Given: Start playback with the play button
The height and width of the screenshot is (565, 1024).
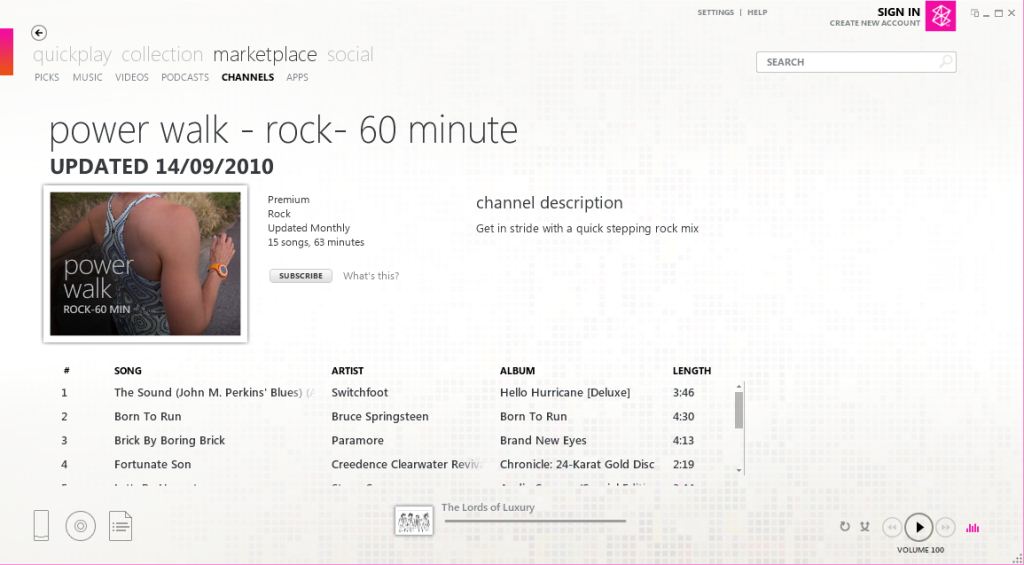Looking at the screenshot, I should tap(919, 527).
